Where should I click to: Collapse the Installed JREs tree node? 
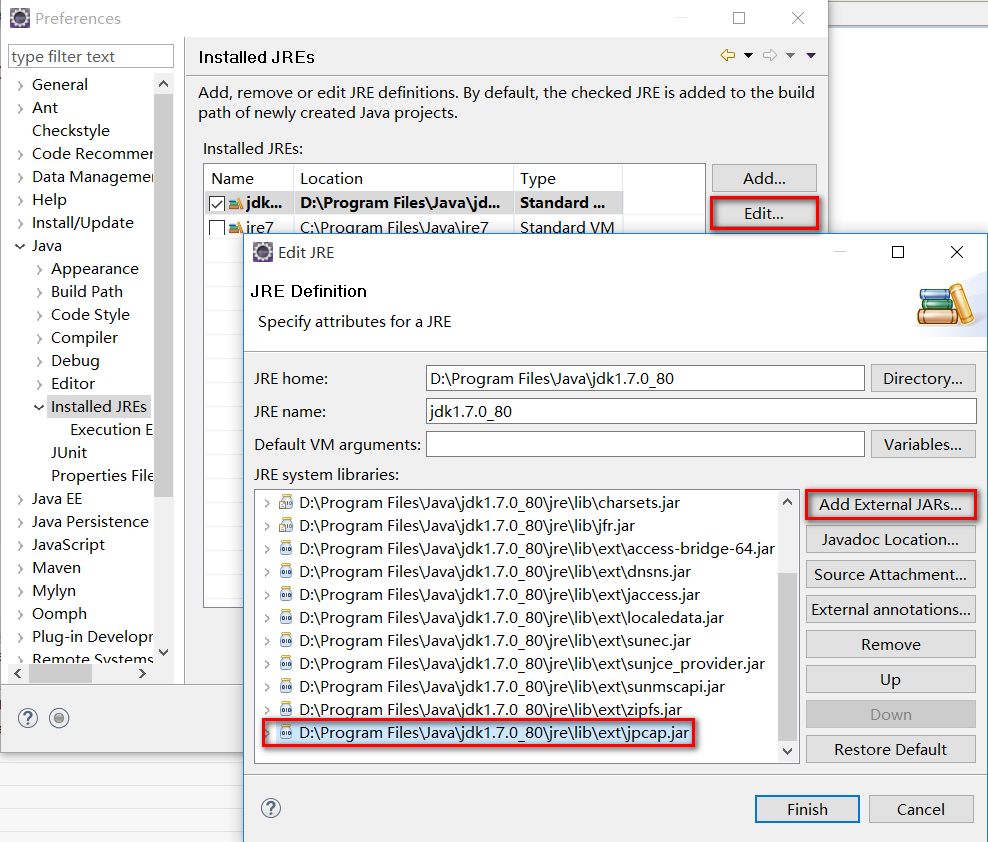pos(39,407)
